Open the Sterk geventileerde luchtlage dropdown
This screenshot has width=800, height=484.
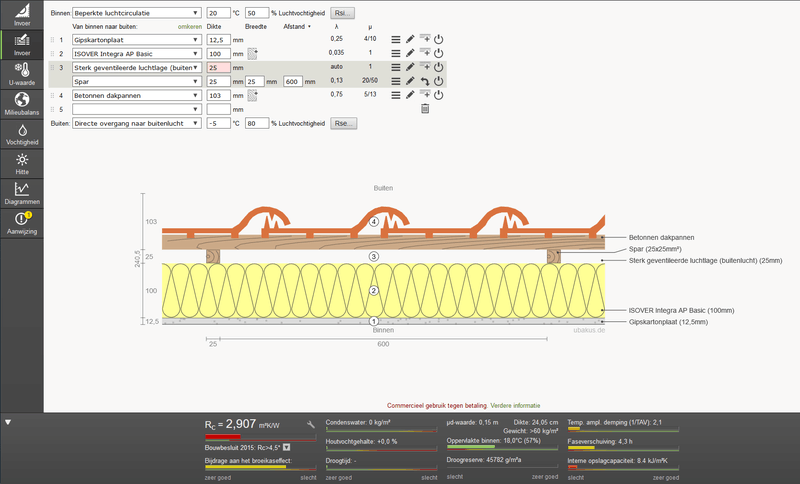tap(137, 67)
